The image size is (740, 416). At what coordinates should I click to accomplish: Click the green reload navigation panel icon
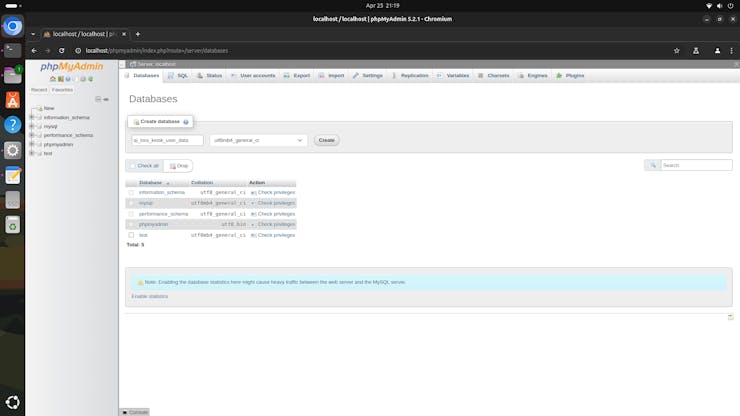point(91,79)
